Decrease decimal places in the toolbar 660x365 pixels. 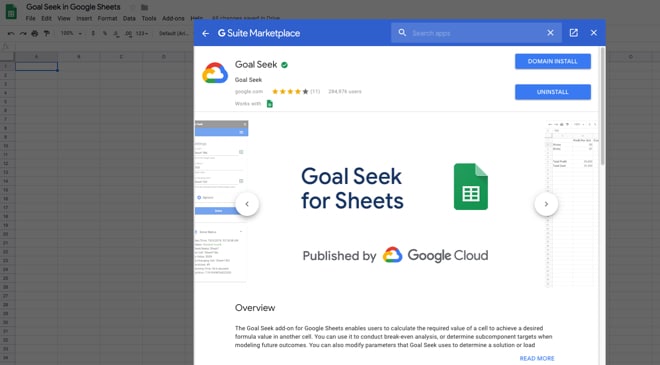(x=116, y=33)
